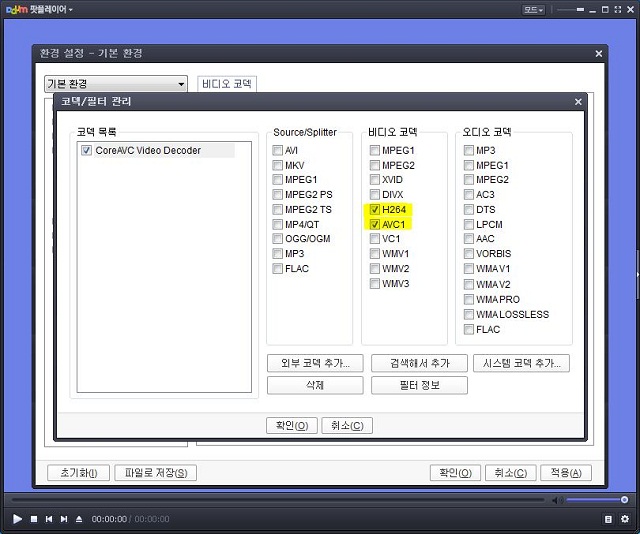
Task: Seek on the playback progress bar
Action: coord(278,500)
